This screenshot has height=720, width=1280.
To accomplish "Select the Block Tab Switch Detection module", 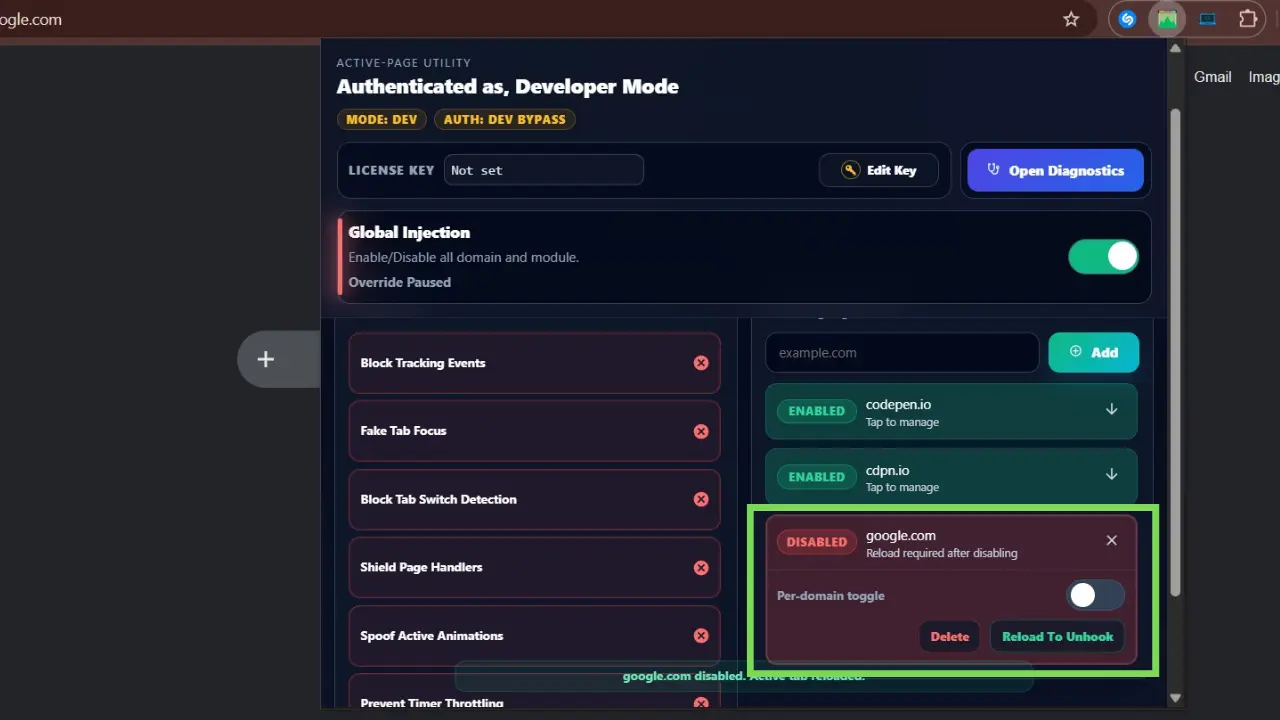I will coord(534,499).
